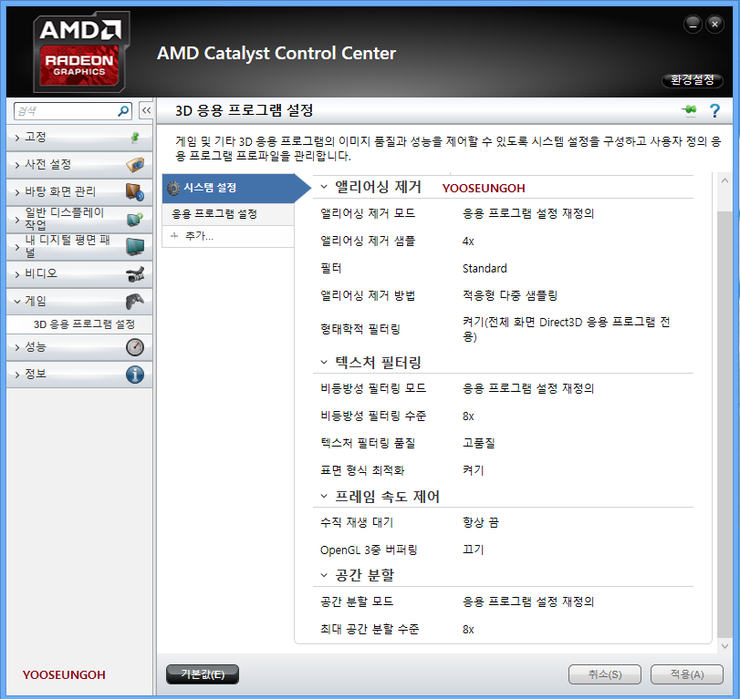Screen dimensions: 740x699
Task: Collapse the 텍스처 필터링 group
Action: tap(324, 362)
